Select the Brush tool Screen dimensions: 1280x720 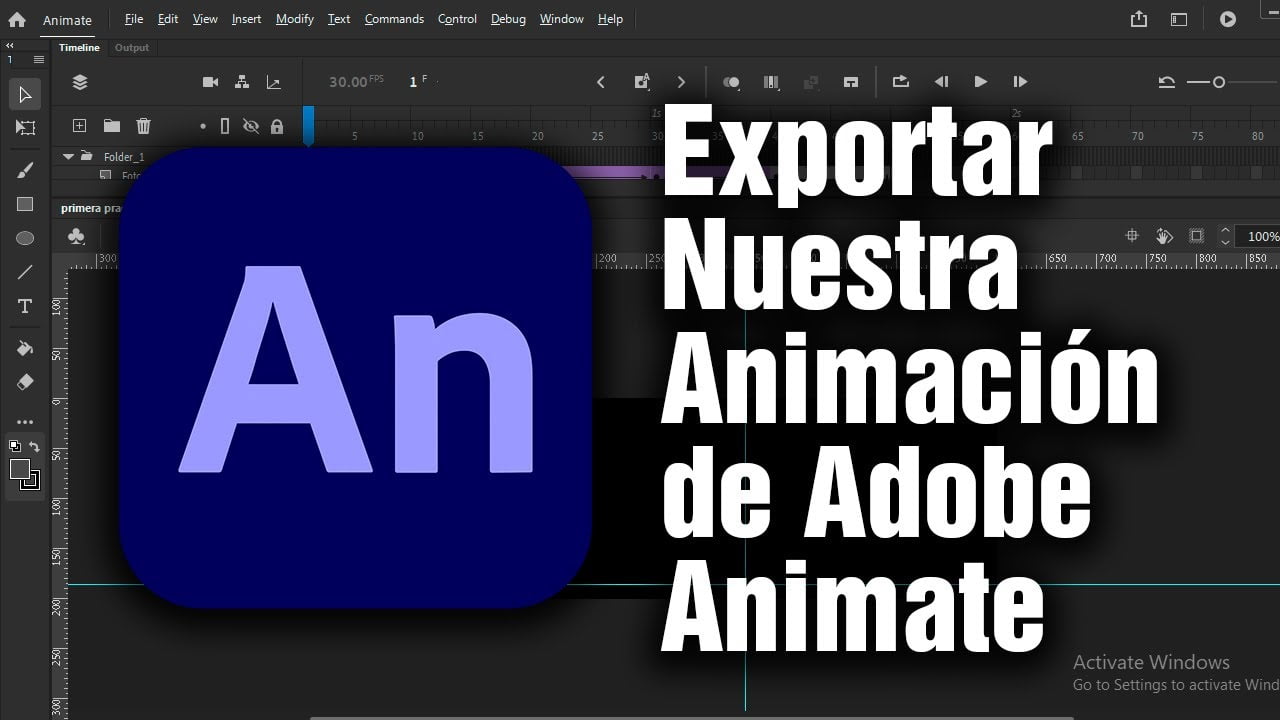click(x=25, y=170)
